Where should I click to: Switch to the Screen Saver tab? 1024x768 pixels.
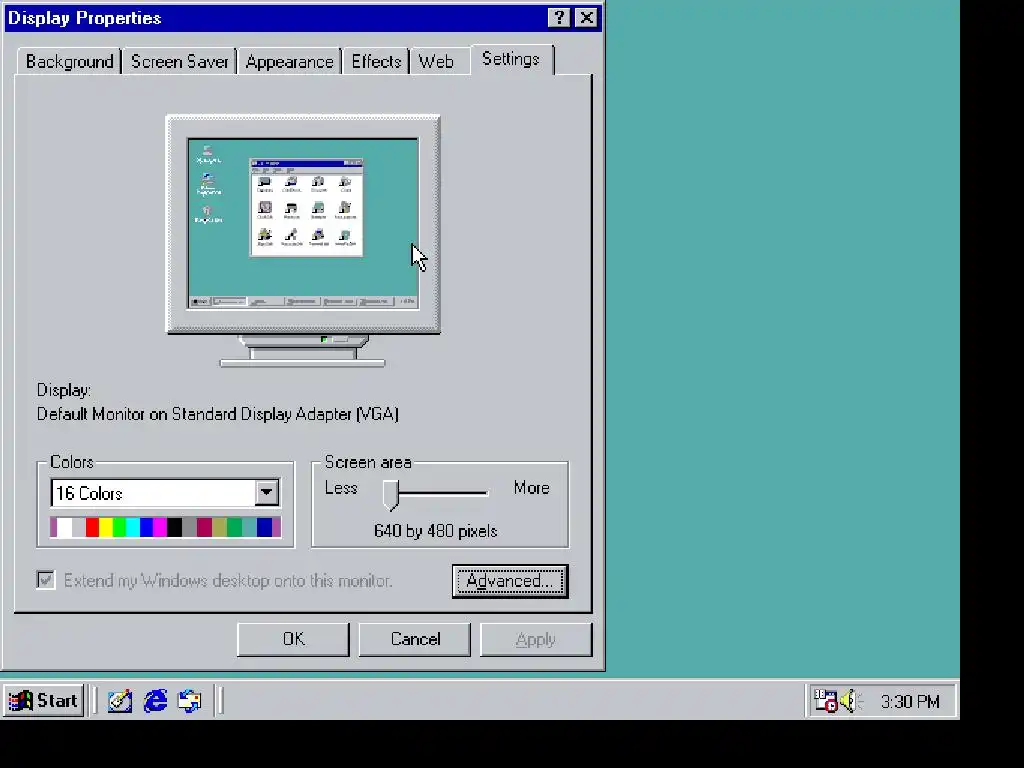(180, 61)
